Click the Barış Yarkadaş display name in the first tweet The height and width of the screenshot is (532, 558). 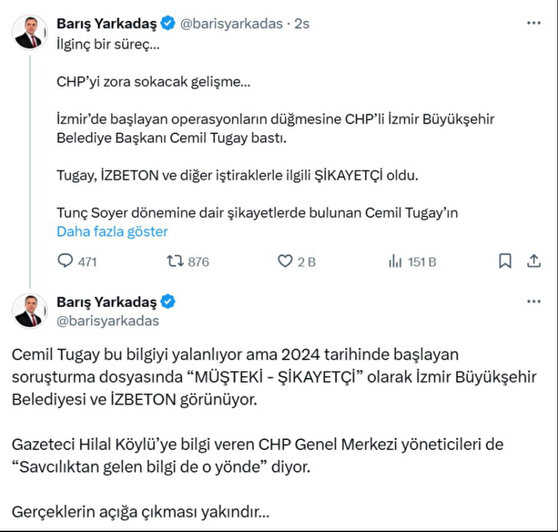(106, 24)
